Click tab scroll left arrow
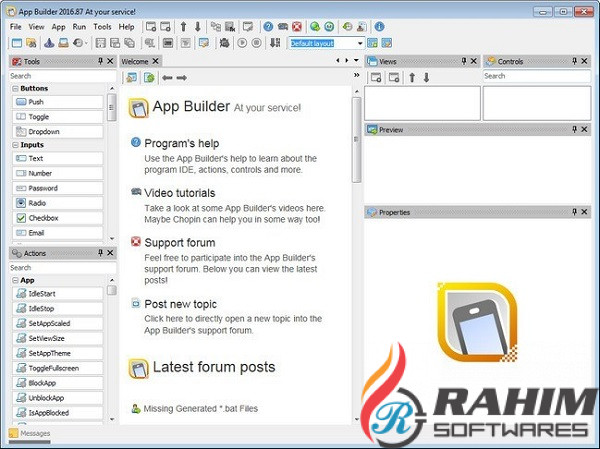Screen dimensions: 600x449 click(x=338, y=60)
